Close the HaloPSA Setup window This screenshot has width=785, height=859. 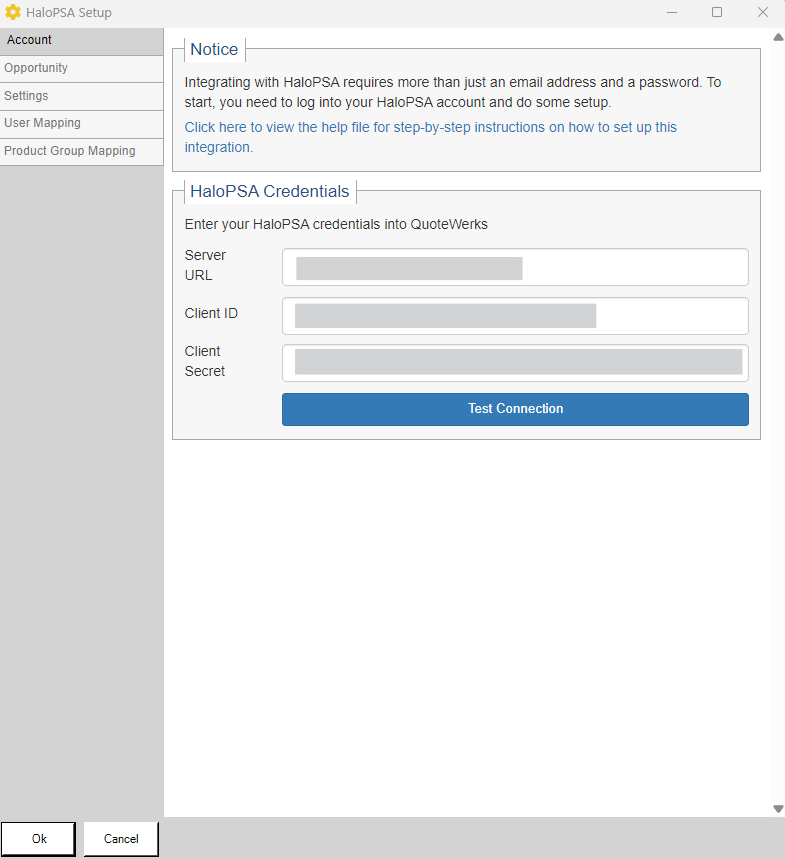click(x=762, y=13)
